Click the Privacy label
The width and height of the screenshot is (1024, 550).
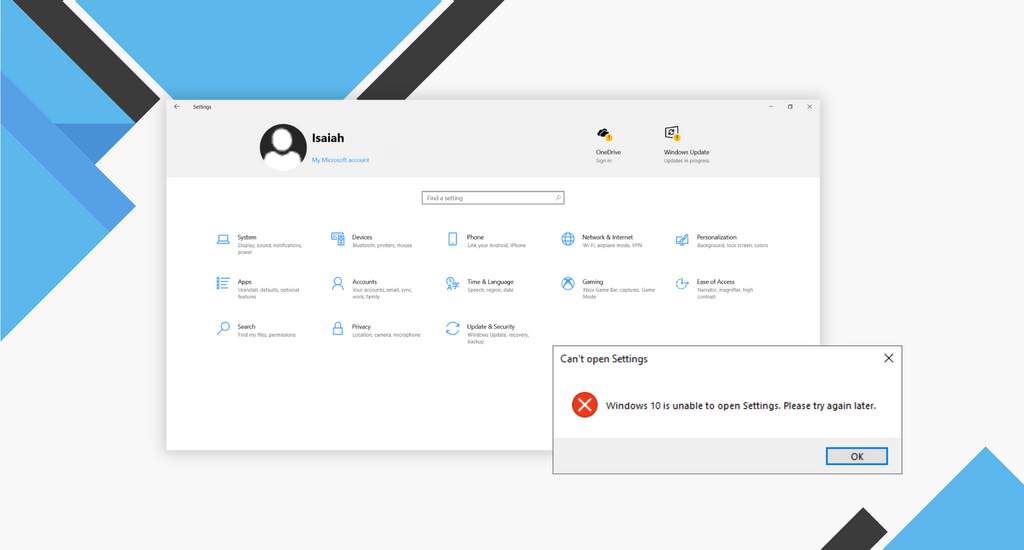click(x=361, y=327)
